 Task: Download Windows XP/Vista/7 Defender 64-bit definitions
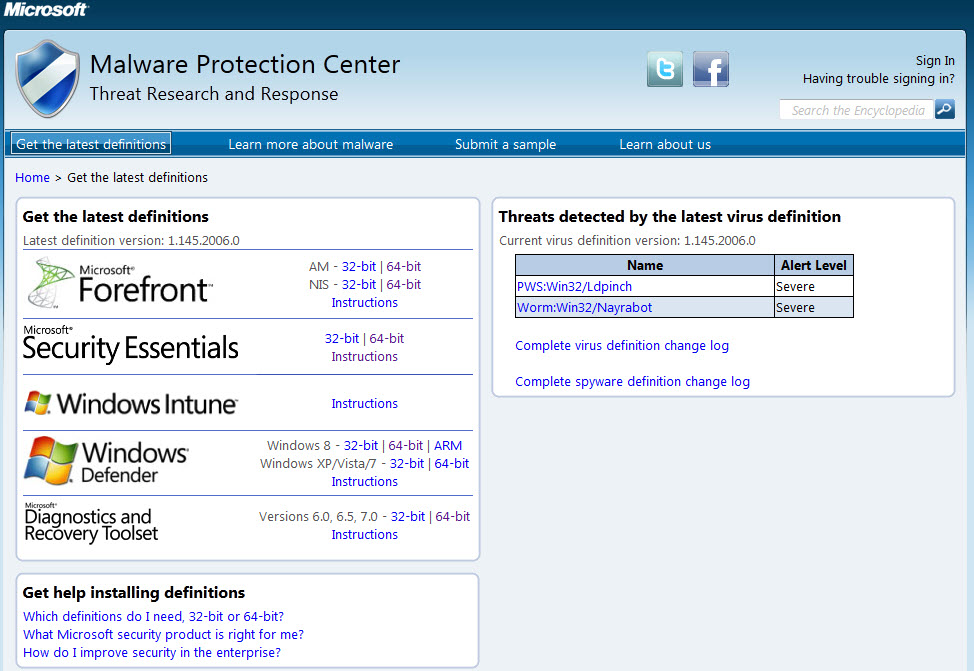point(452,463)
